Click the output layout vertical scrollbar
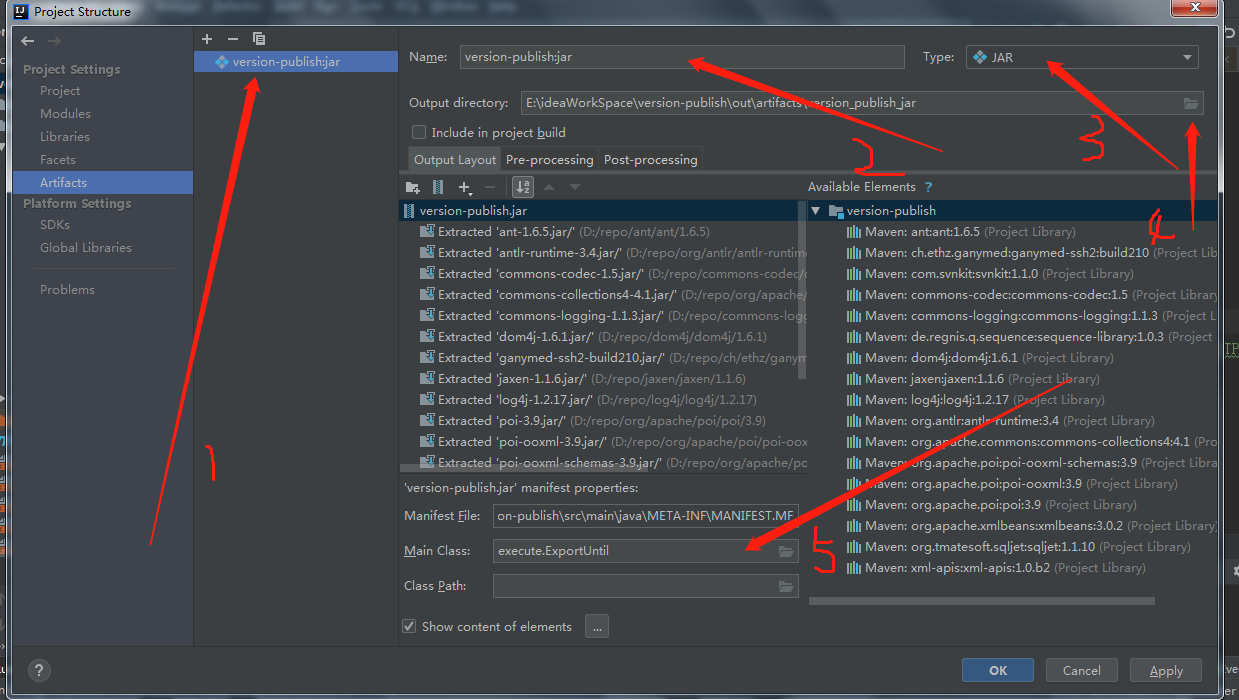The height and width of the screenshot is (700, 1239). pos(802,290)
